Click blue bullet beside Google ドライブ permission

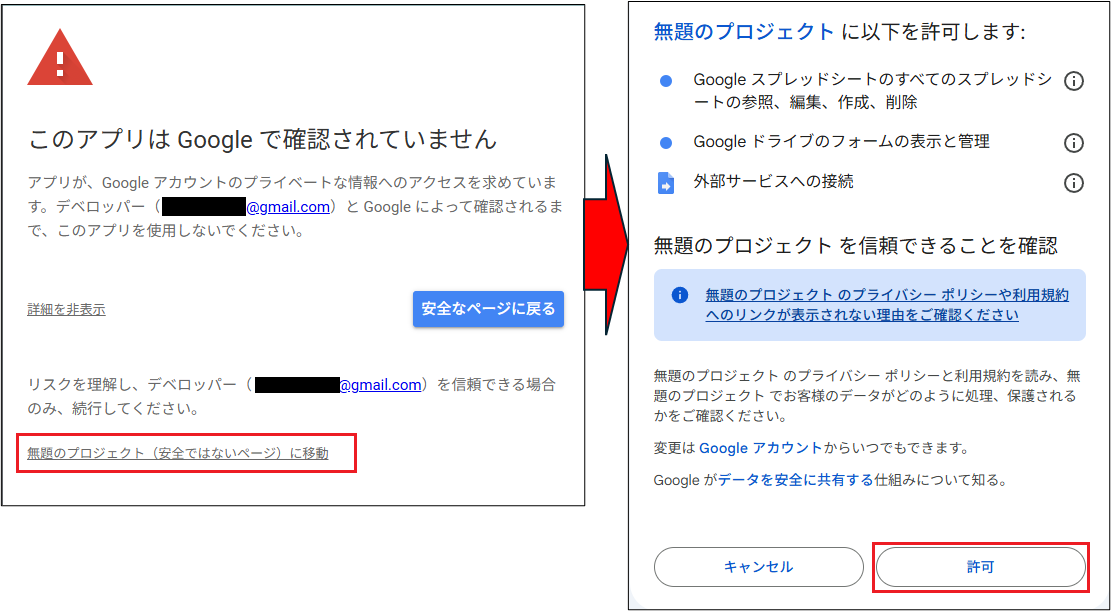pyautogui.click(x=667, y=143)
